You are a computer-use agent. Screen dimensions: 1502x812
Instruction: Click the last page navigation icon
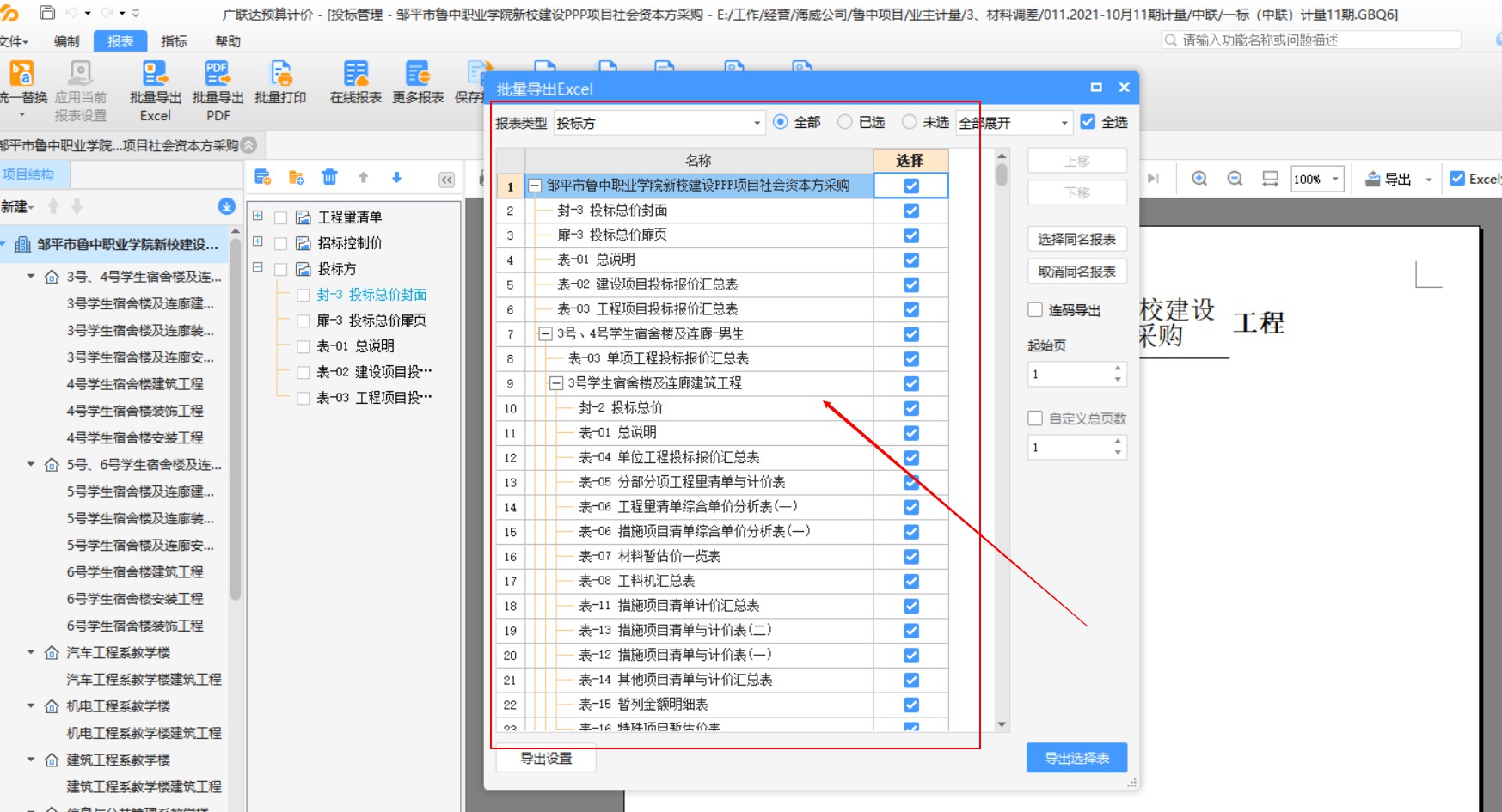click(1153, 179)
